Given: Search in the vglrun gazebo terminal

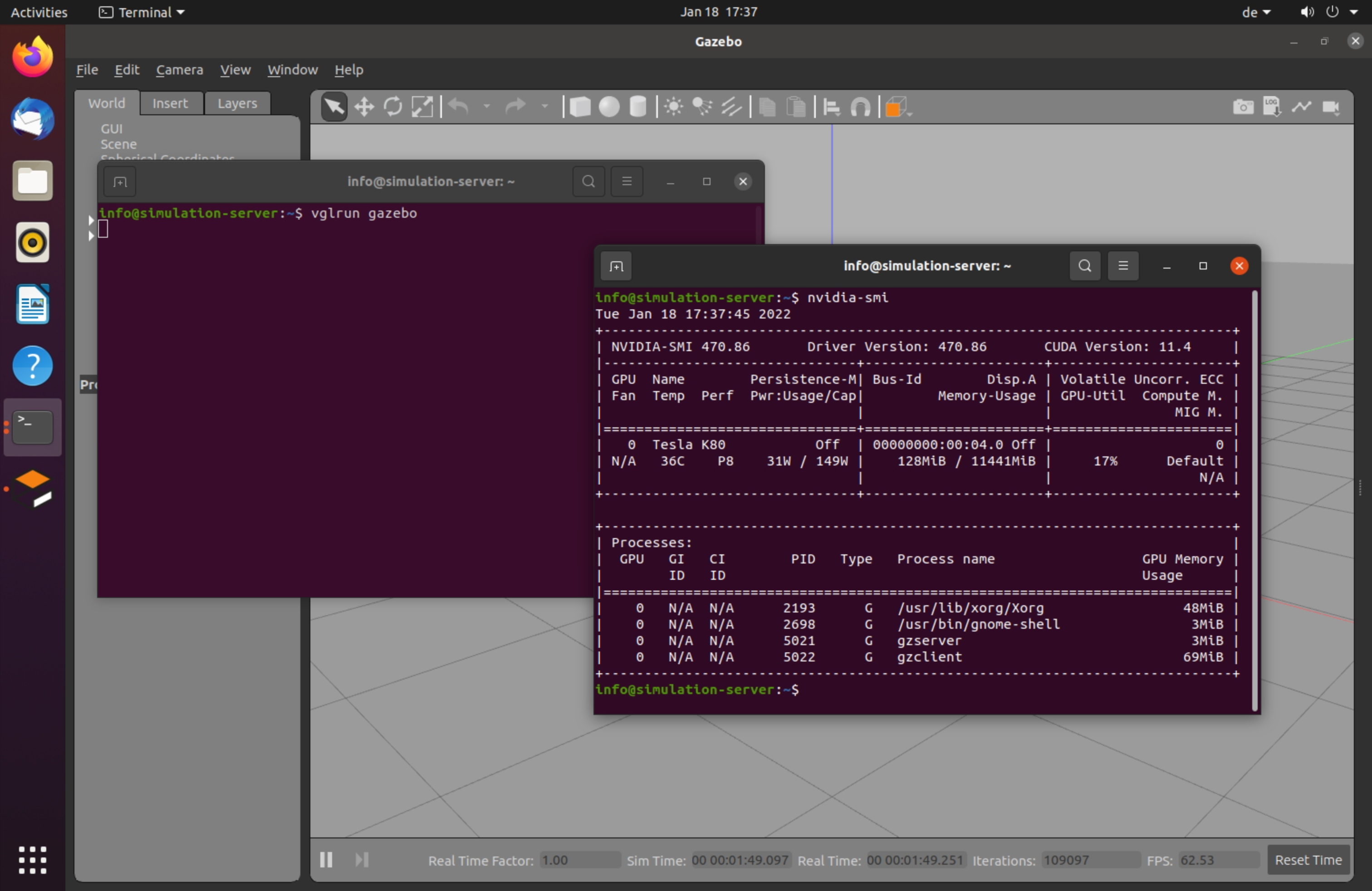Looking at the screenshot, I should click(x=588, y=181).
